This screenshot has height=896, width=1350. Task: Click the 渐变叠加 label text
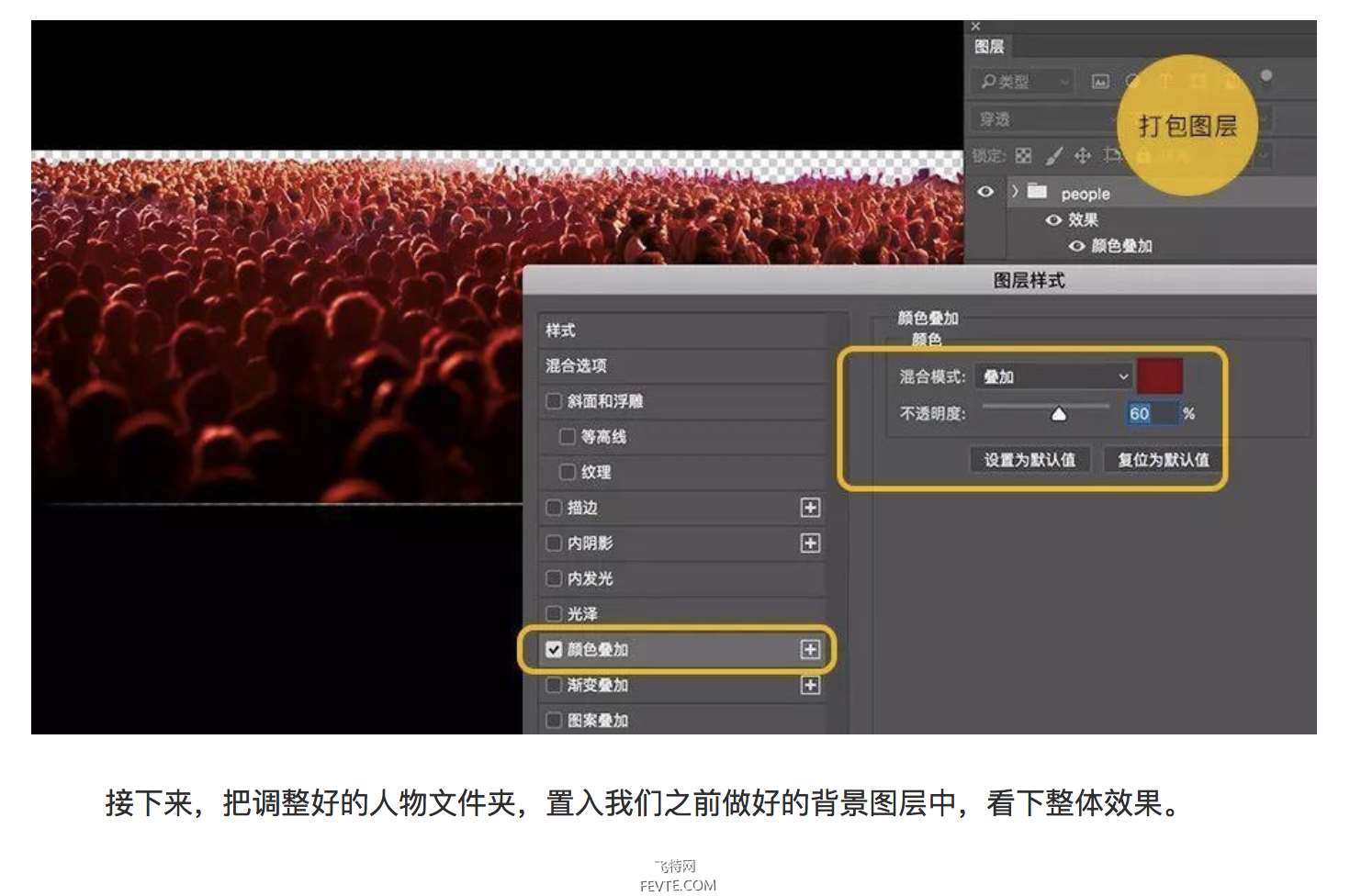598,685
